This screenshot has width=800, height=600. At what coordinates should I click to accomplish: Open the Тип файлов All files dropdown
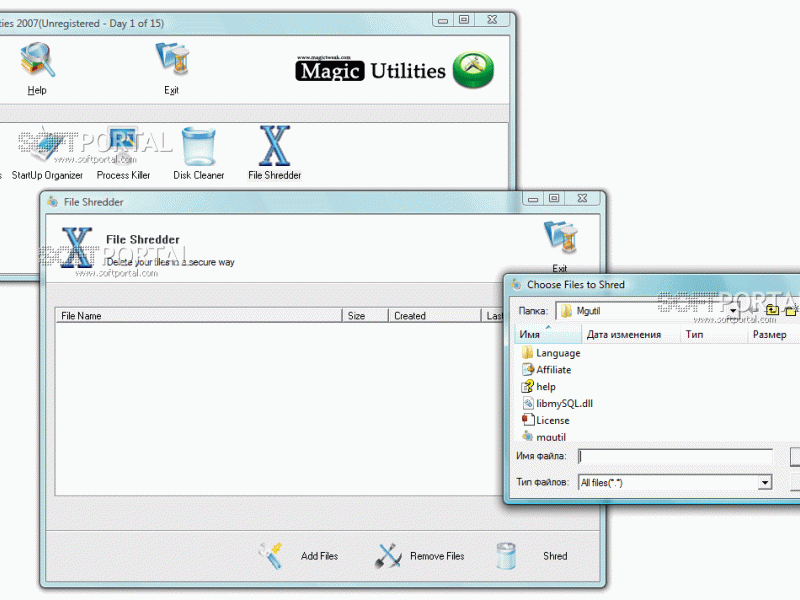(x=764, y=482)
